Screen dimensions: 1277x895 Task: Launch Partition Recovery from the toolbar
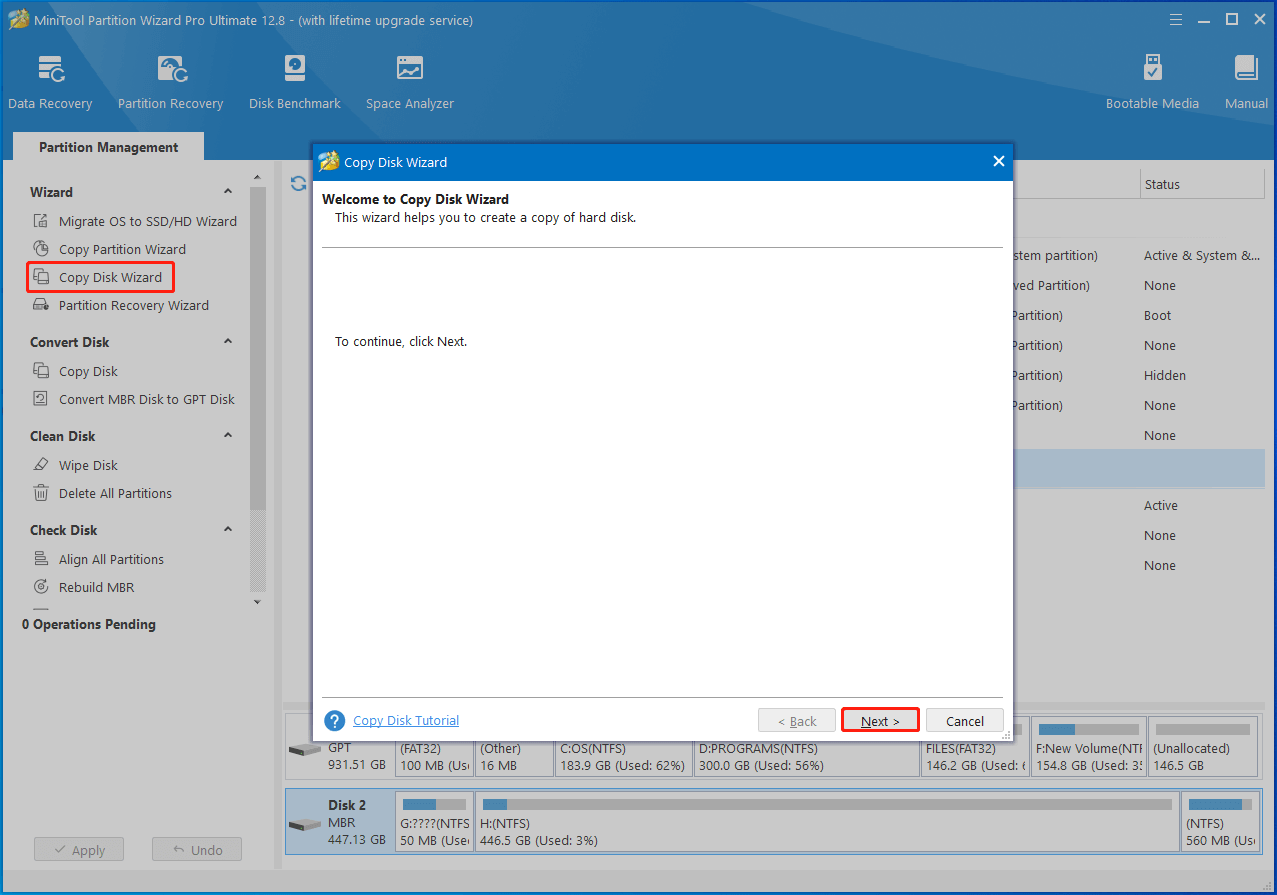point(170,82)
